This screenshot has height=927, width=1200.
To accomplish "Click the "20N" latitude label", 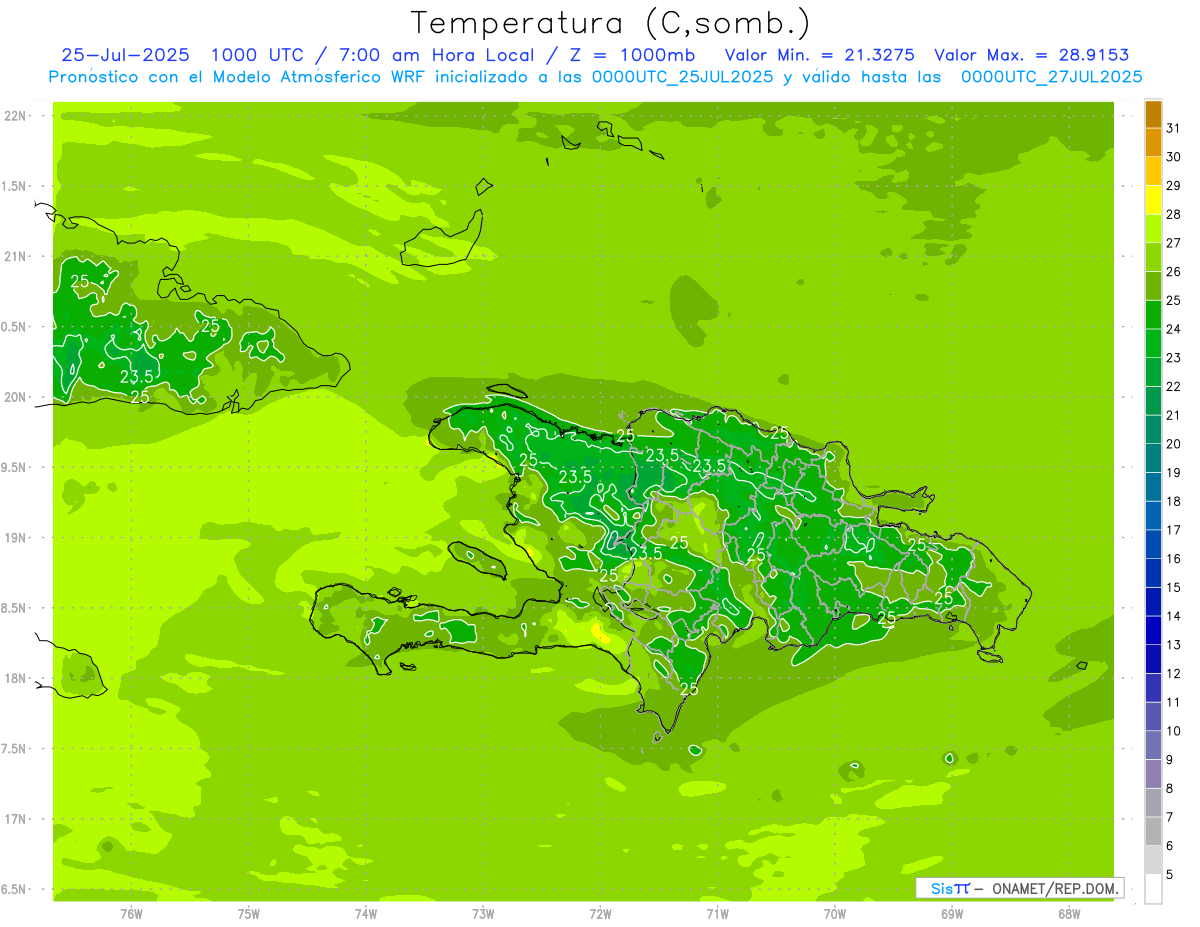I will click(16, 397).
